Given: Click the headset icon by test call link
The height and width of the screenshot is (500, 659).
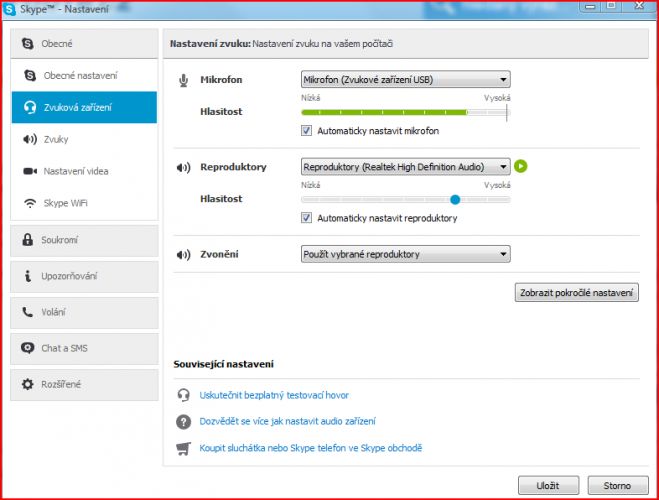Looking at the screenshot, I should pyautogui.click(x=183, y=395).
